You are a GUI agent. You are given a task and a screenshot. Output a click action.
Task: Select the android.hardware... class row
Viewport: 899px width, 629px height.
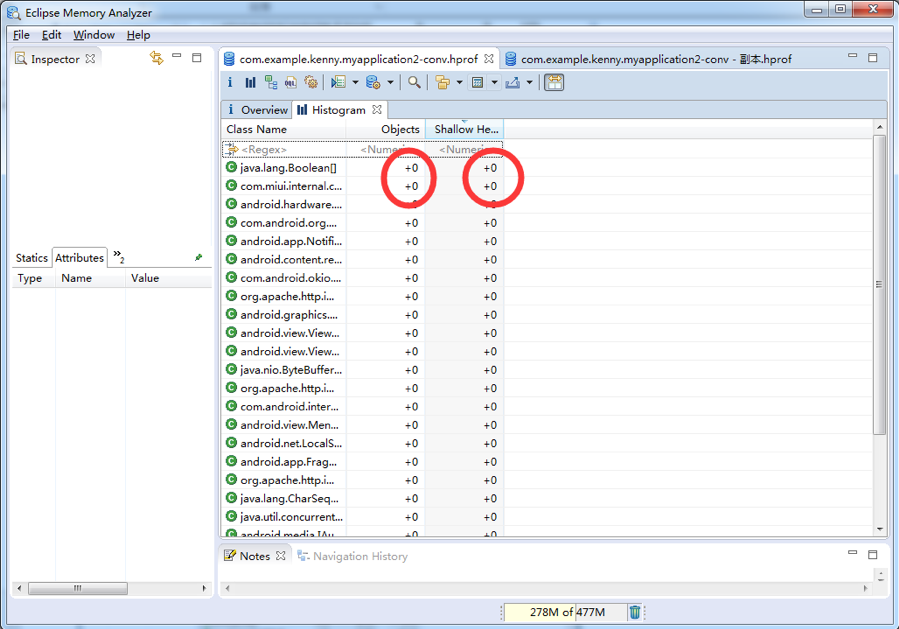point(362,205)
